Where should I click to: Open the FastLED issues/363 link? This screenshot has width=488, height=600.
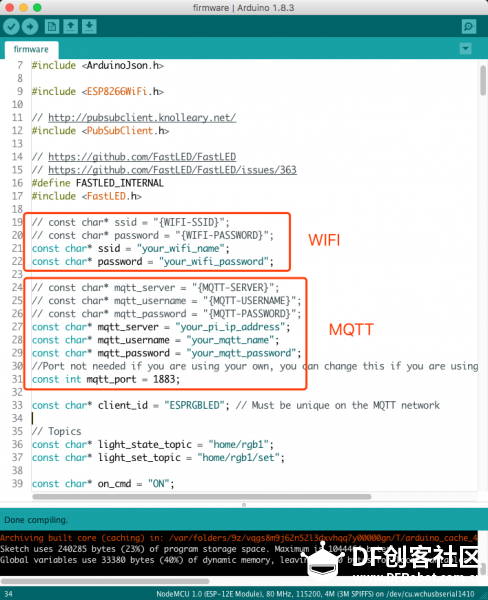point(172,170)
